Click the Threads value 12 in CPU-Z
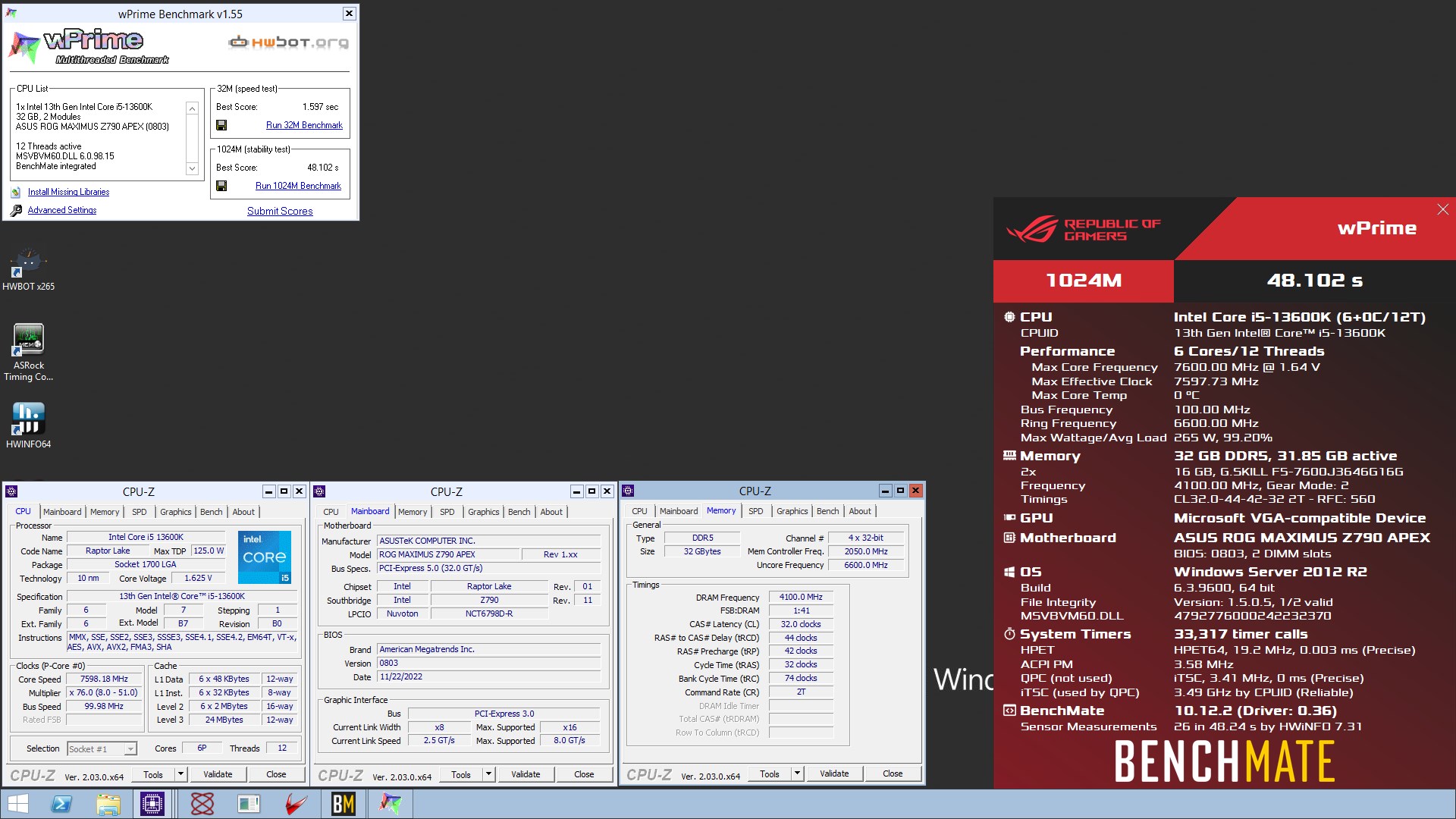The image size is (1456, 819). pos(282,748)
